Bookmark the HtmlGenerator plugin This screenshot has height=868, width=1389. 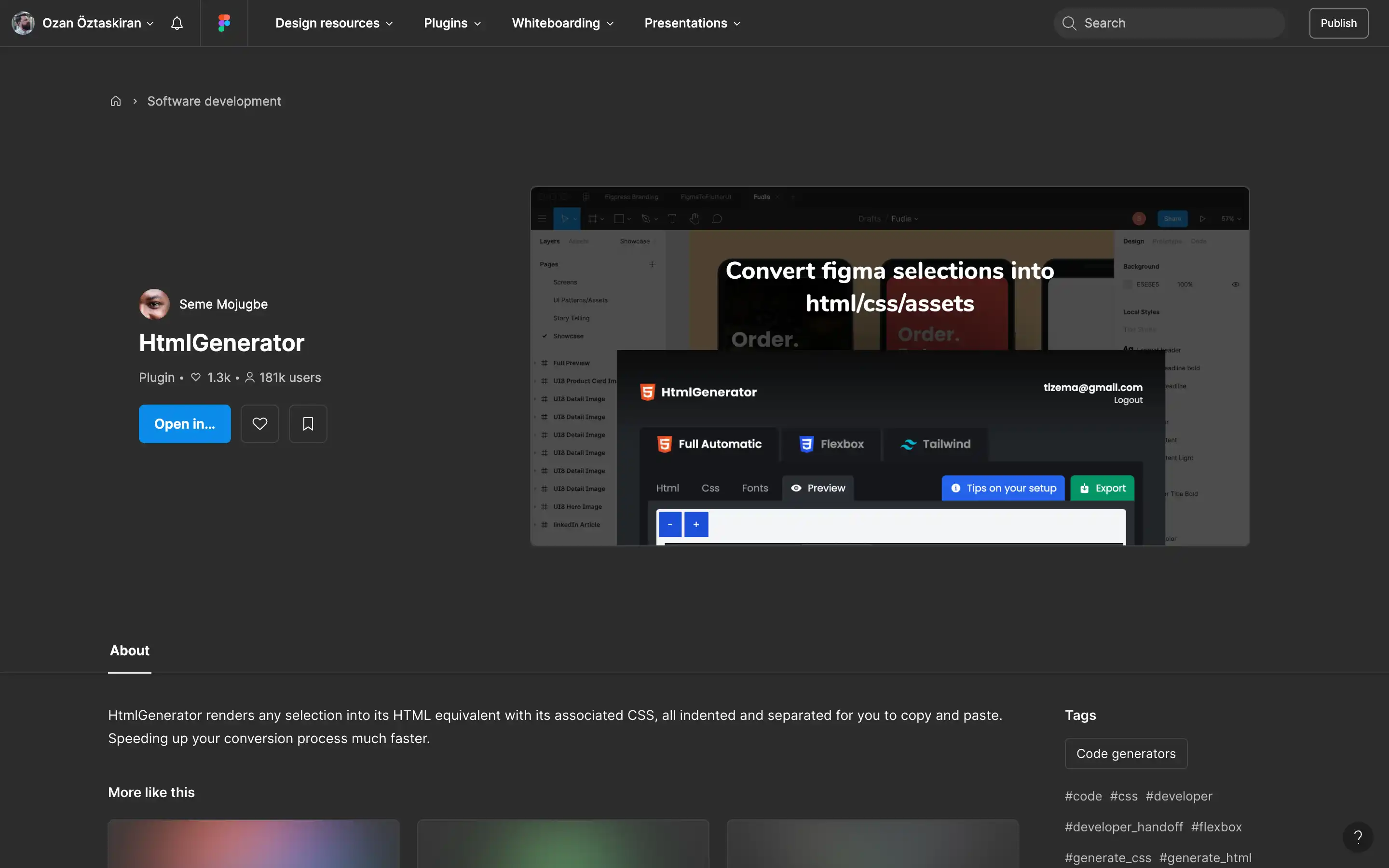coord(308,424)
